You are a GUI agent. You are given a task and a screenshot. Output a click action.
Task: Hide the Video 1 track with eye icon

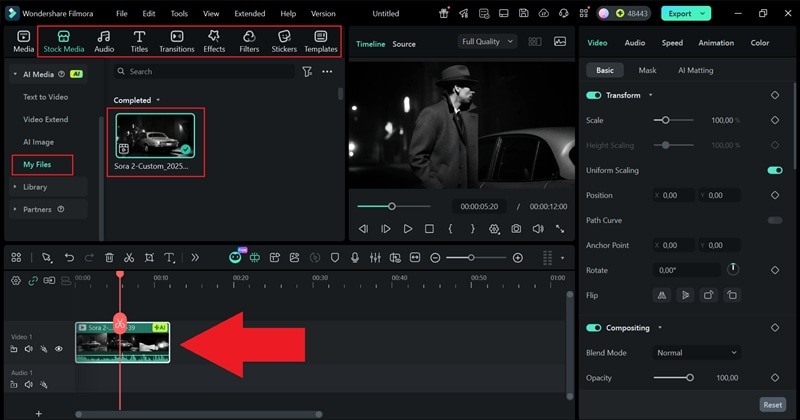59,349
